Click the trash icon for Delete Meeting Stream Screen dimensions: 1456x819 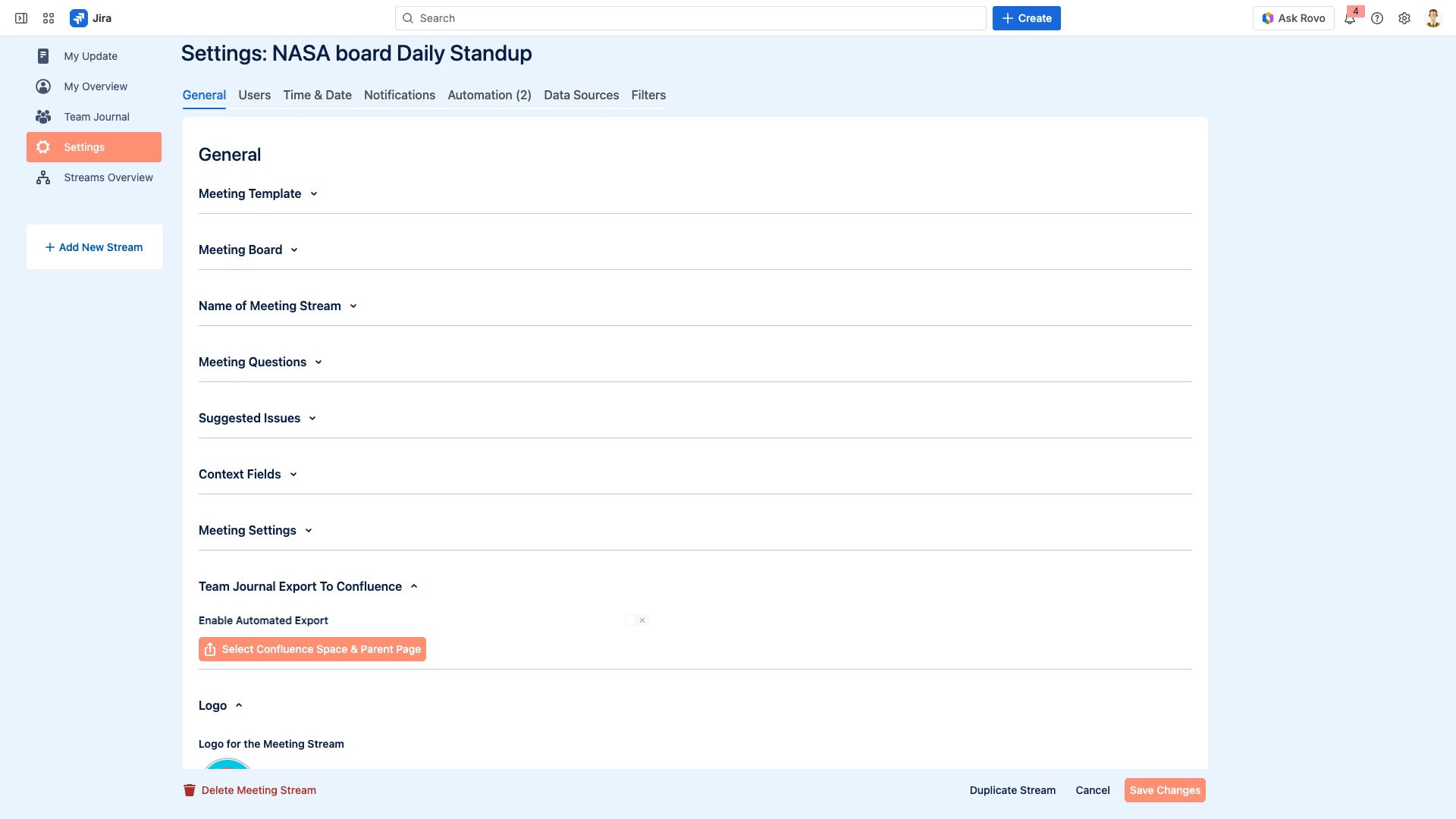click(x=189, y=790)
